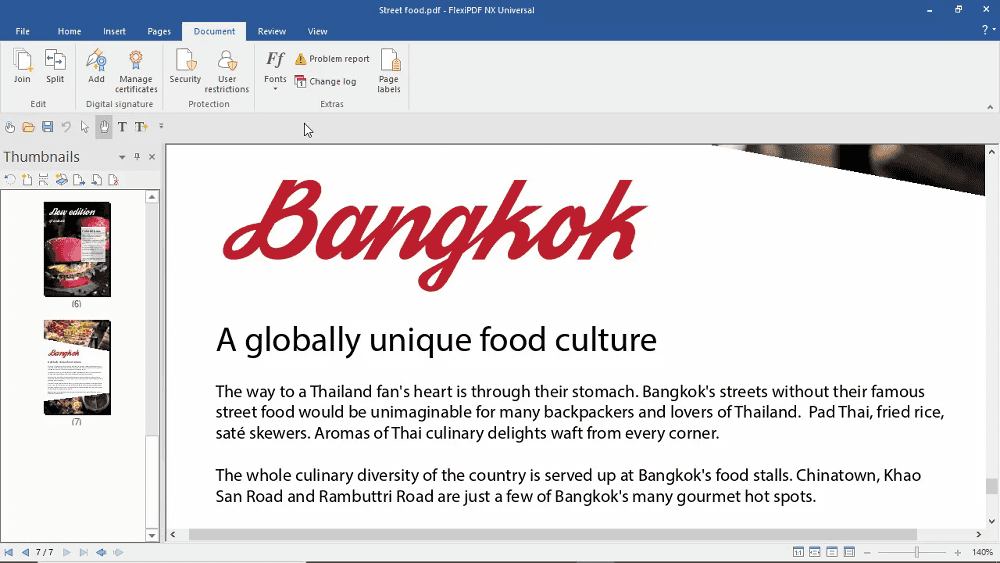Click the horizontal scrollbar right arrow
Viewport: 1000px width, 563px height.
tap(979, 534)
